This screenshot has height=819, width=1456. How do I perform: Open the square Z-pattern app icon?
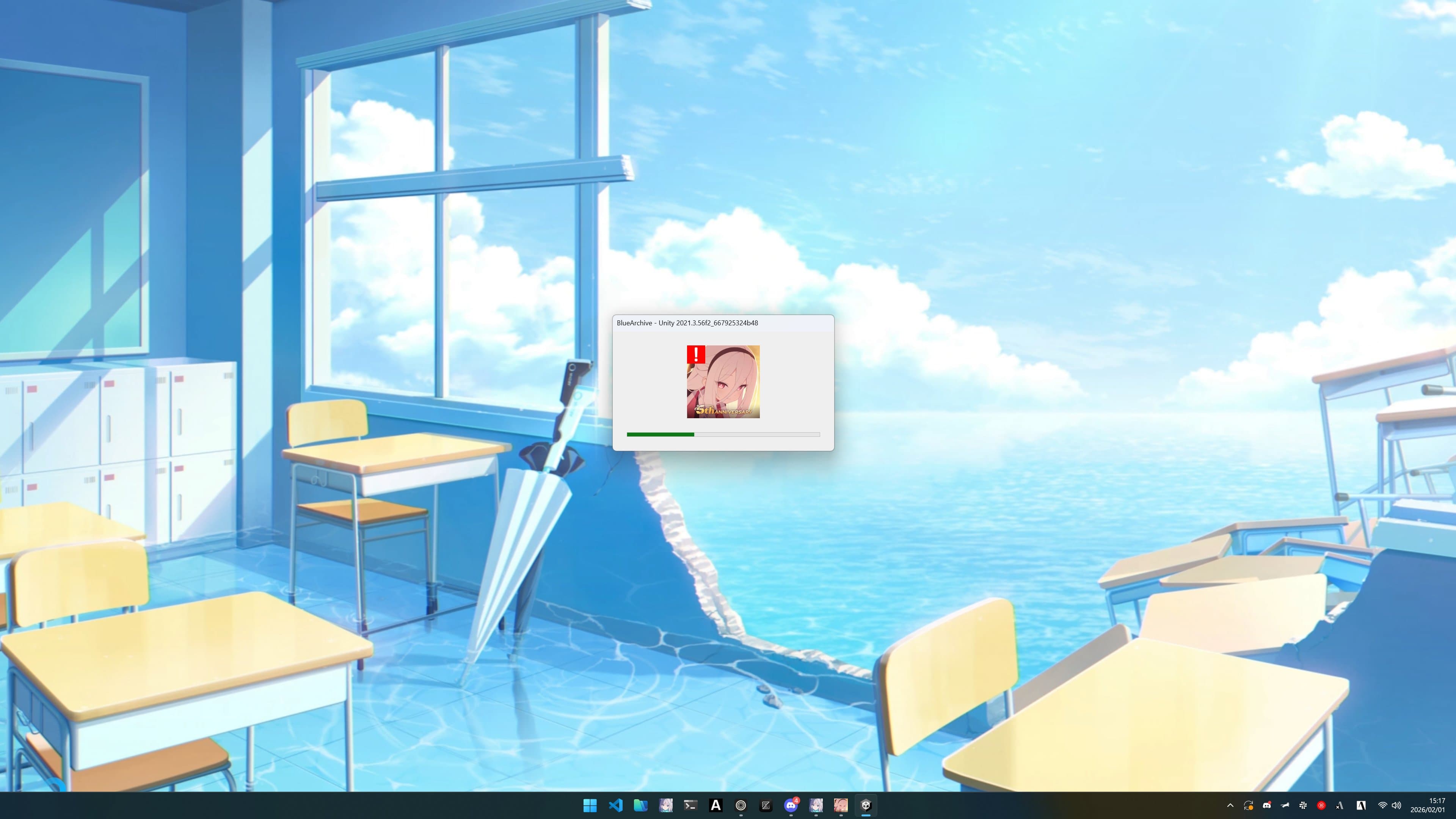[766, 805]
